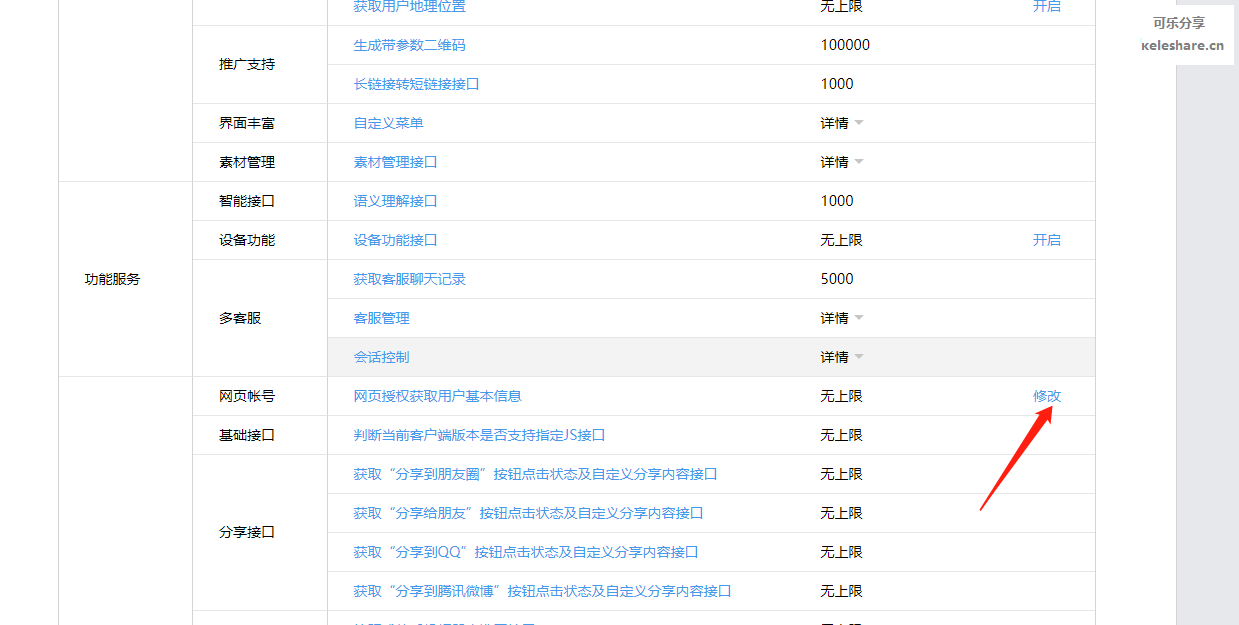Open the 长链接转短链接接口 link
Viewport: 1239px width, 625px height.
[416, 84]
